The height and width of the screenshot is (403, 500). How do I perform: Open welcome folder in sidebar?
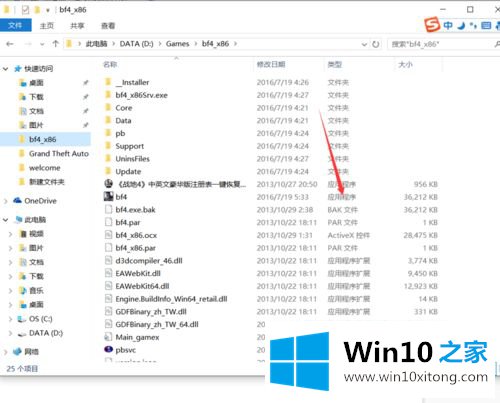(x=45, y=168)
